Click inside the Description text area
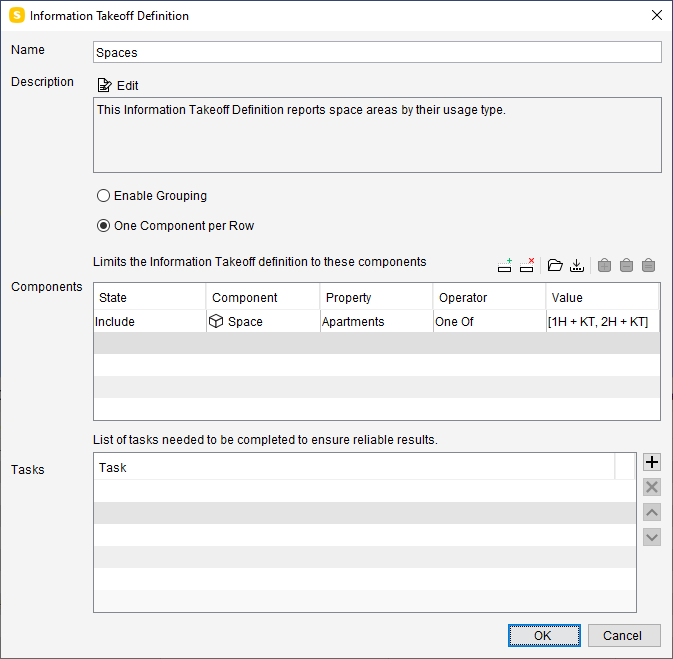673x659 pixels. 377,135
